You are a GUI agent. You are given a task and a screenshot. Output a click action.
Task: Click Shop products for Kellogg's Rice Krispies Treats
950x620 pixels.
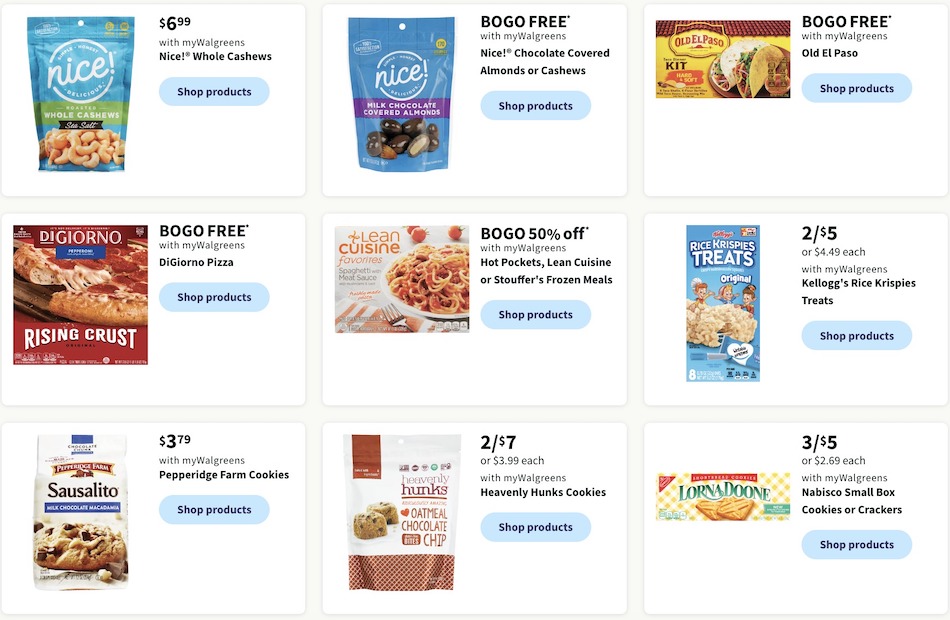(856, 336)
